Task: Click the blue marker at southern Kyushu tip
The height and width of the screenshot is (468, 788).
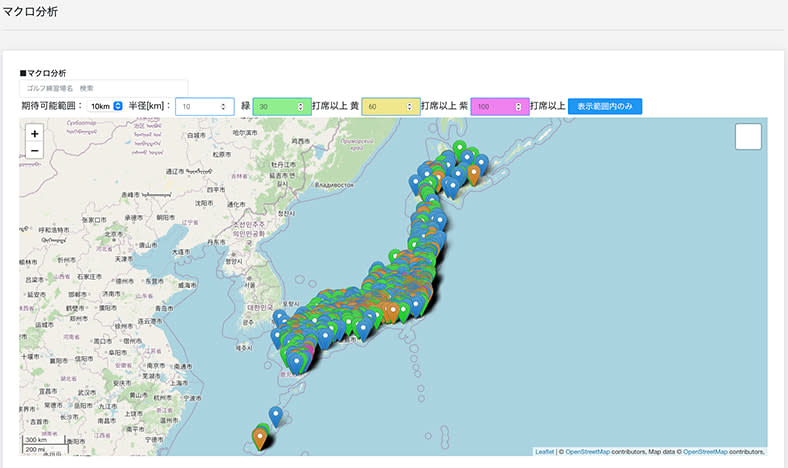Action: [x=296, y=363]
